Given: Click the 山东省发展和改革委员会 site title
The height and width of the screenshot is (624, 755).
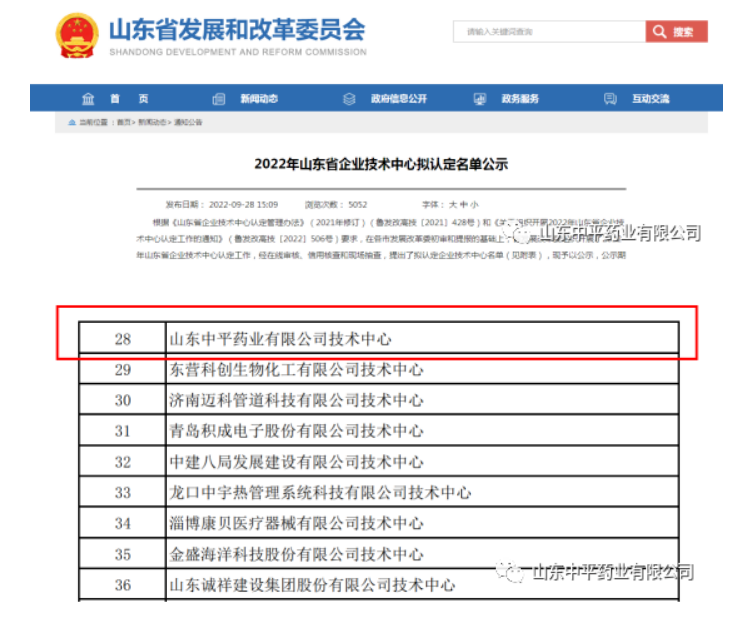Looking at the screenshot, I should click(x=237, y=30).
